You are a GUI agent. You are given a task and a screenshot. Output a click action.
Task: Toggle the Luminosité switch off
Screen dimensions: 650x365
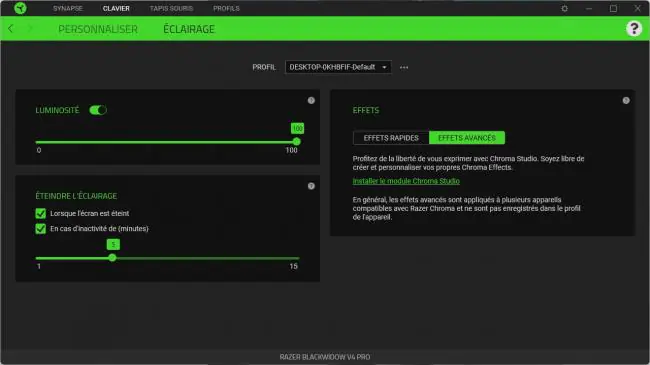(98, 110)
